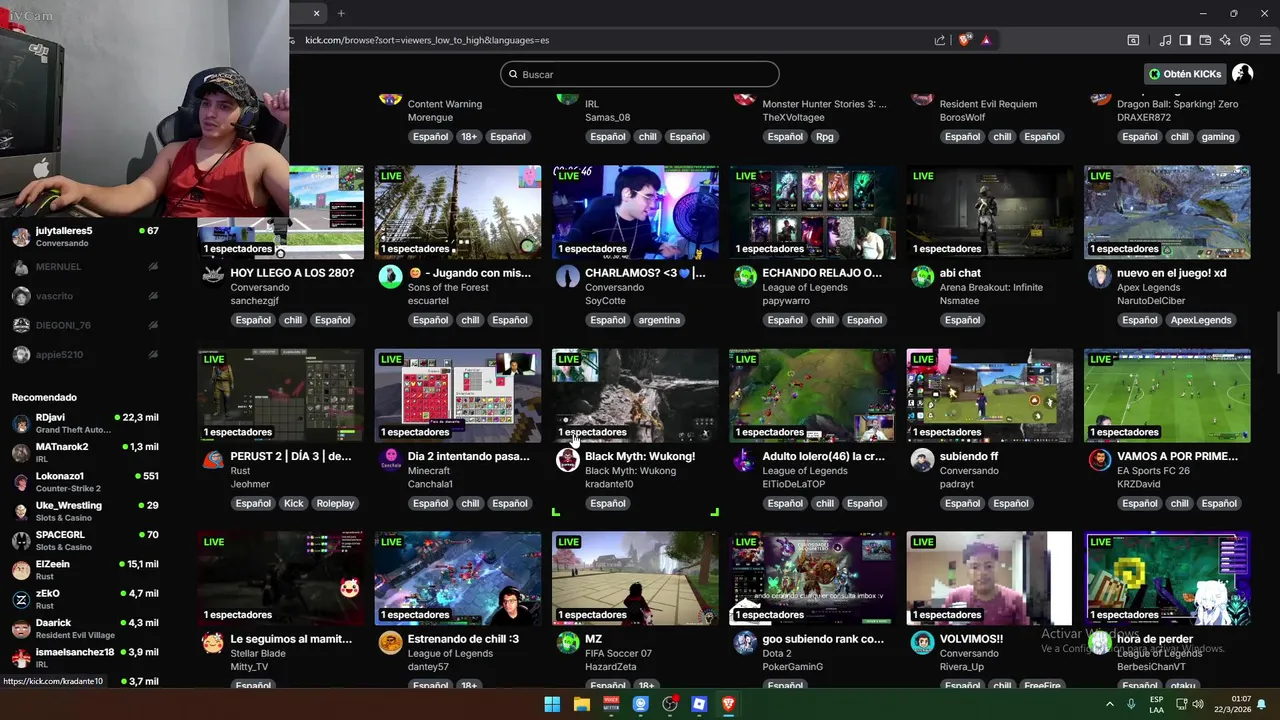Open the Sons of the Forest stream thumbnail
Screen dimensions: 1280x720
point(458,212)
